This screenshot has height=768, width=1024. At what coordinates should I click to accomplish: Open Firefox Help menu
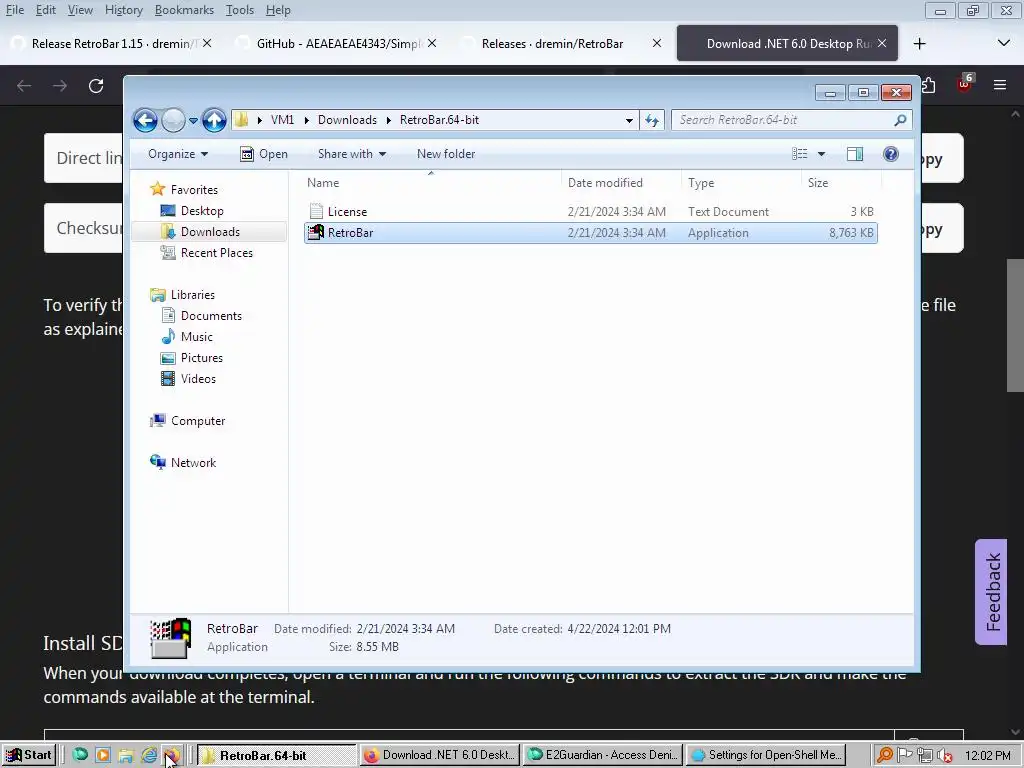278,10
